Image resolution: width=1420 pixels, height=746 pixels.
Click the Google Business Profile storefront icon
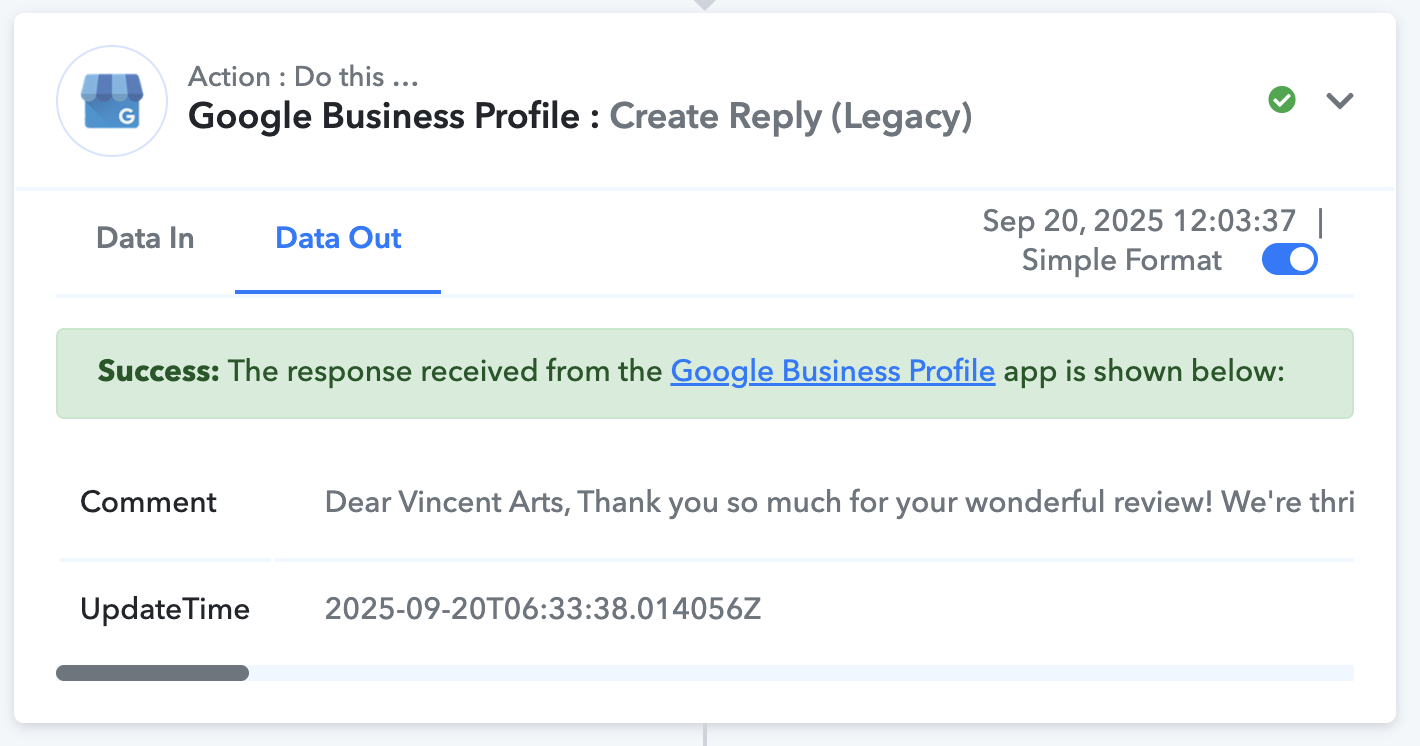click(x=111, y=100)
